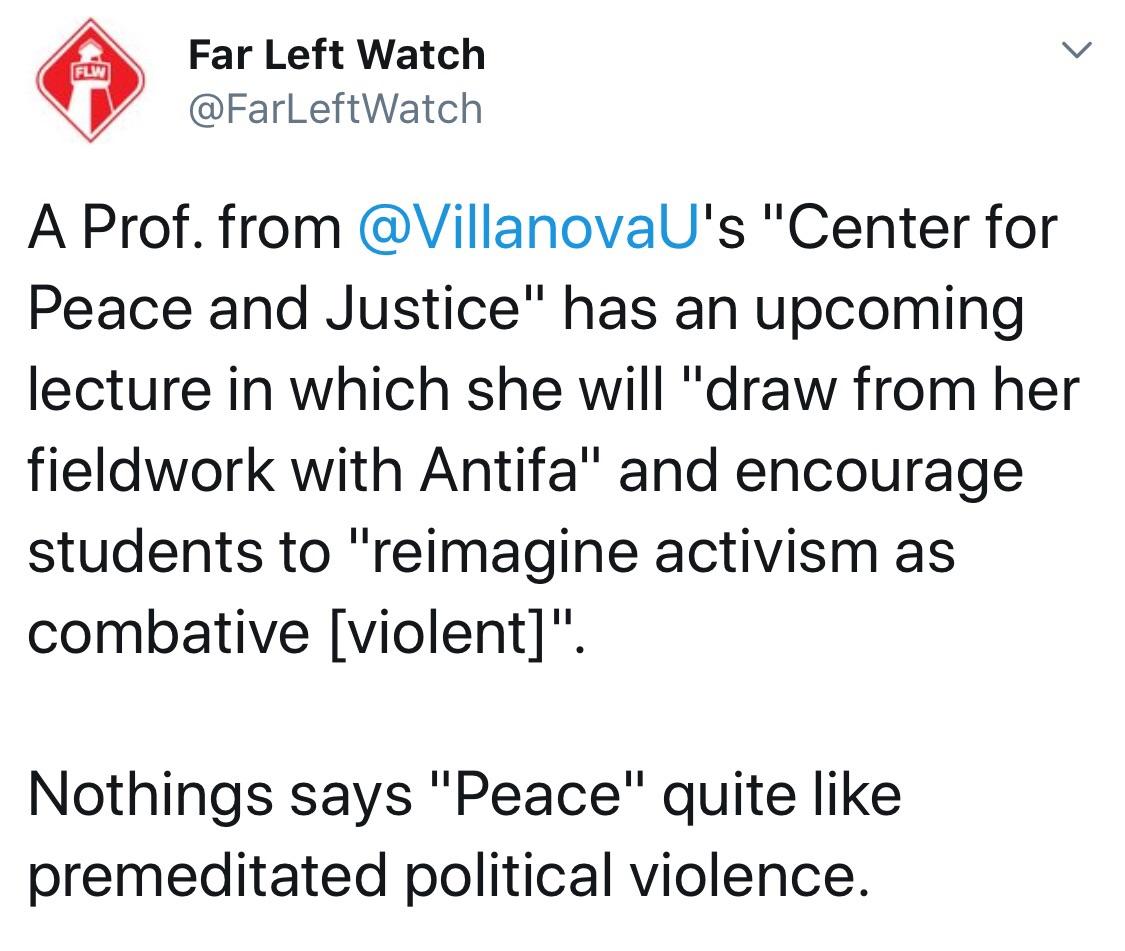Viewport: 1125px width, 951px height.
Task: Click the bracketed word [violent]
Action: tap(437, 633)
